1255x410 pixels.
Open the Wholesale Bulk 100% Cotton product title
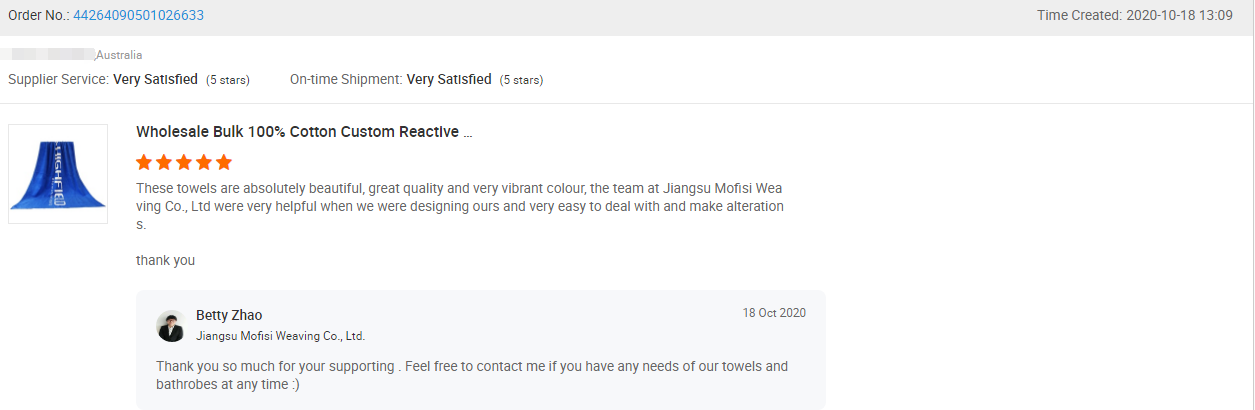pyautogui.click(x=304, y=132)
